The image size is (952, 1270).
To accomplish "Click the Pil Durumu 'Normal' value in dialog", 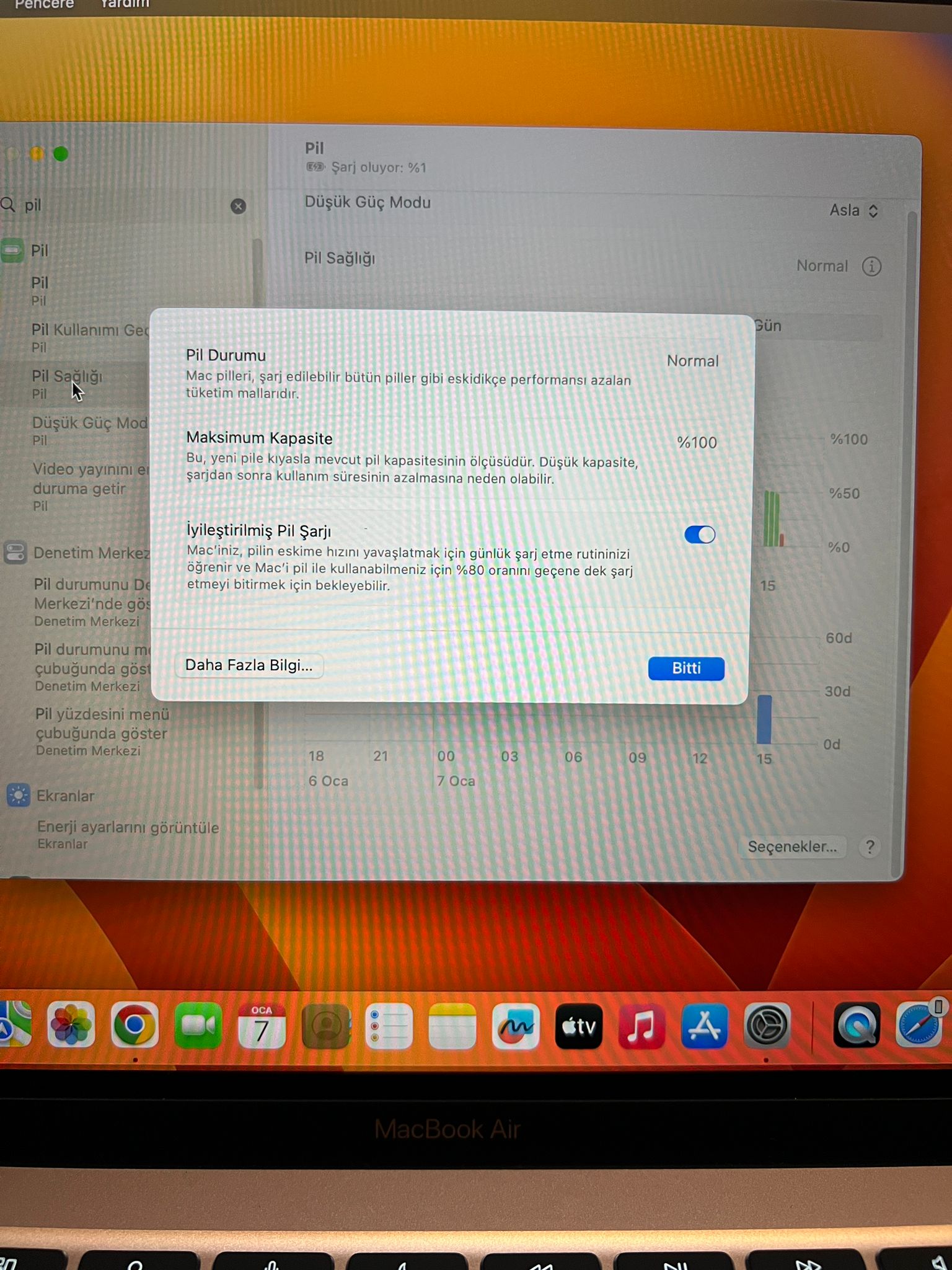I will click(692, 361).
